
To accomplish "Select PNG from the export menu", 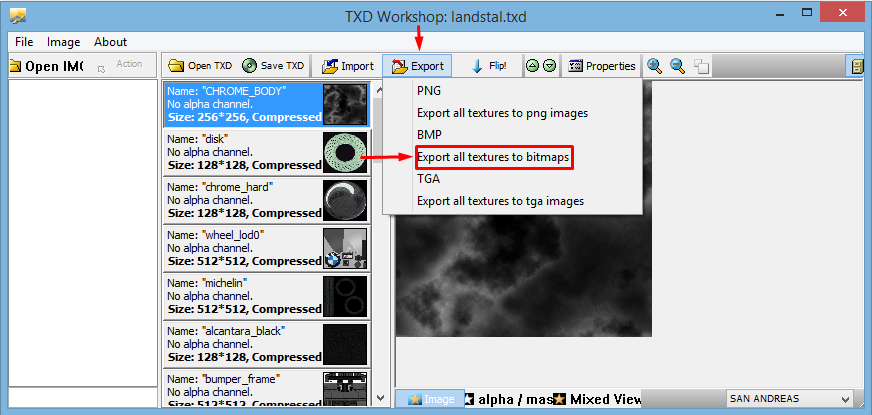I will [x=429, y=91].
